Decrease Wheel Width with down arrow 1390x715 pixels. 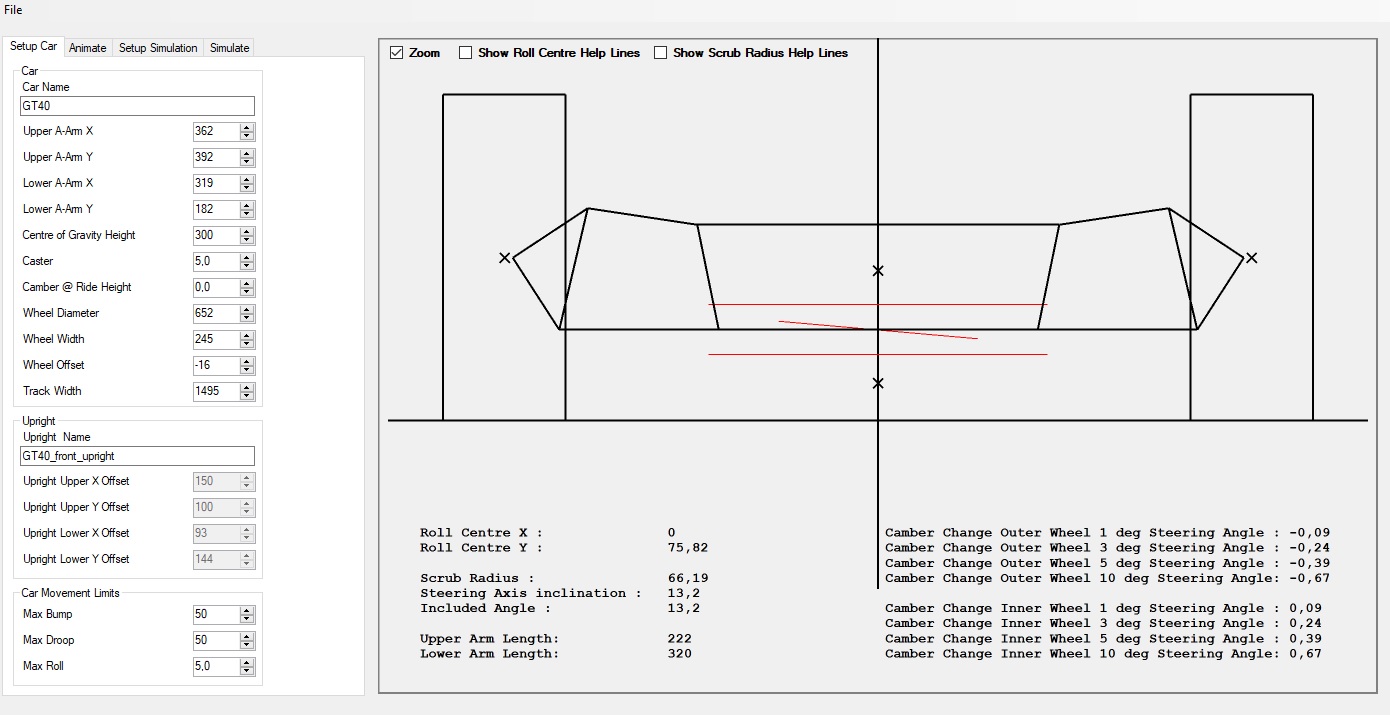pos(247,343)
